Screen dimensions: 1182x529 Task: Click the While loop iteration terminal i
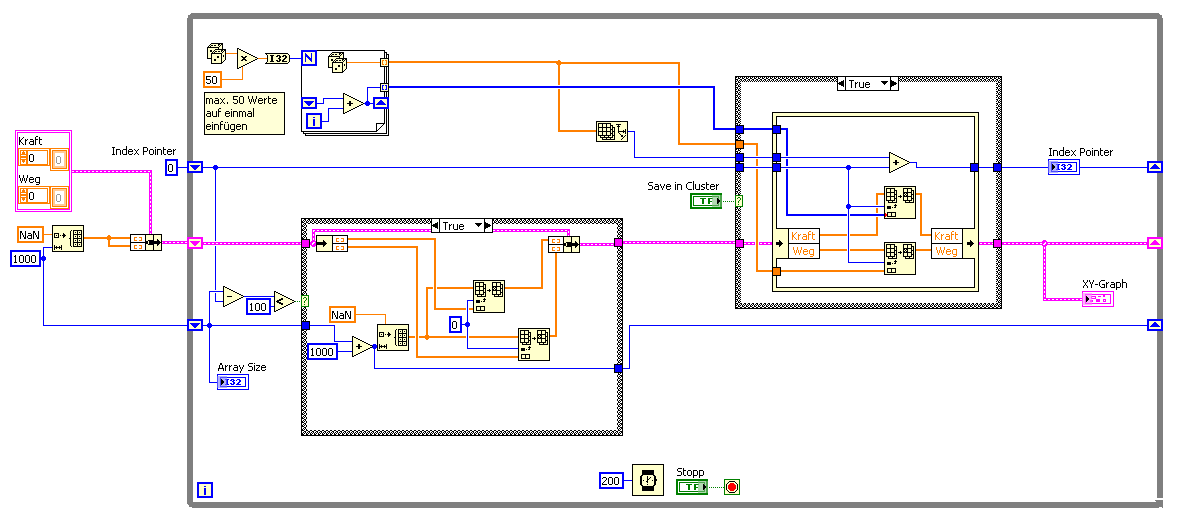[204, 491]
